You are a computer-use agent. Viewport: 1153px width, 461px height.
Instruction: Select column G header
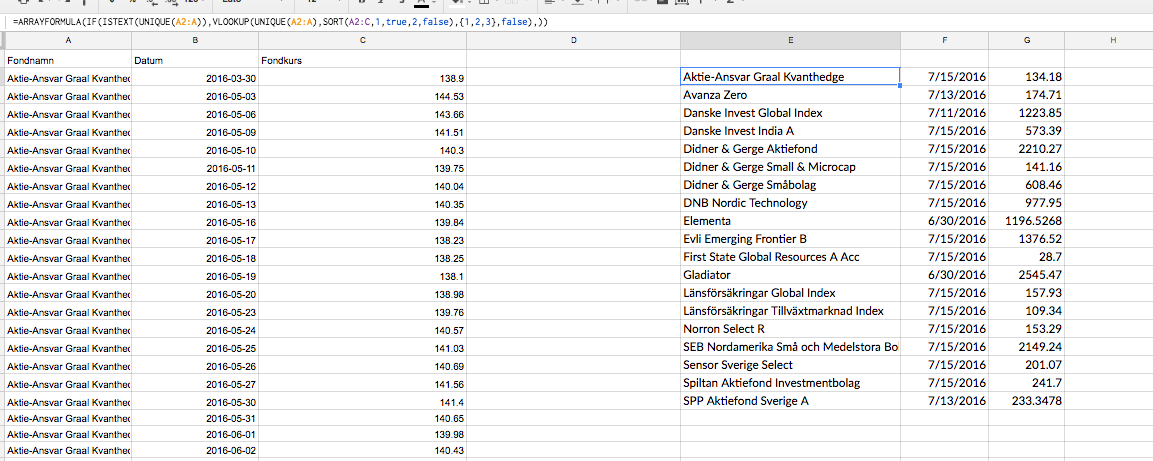pyautogui.click(x=1027, y=41)
